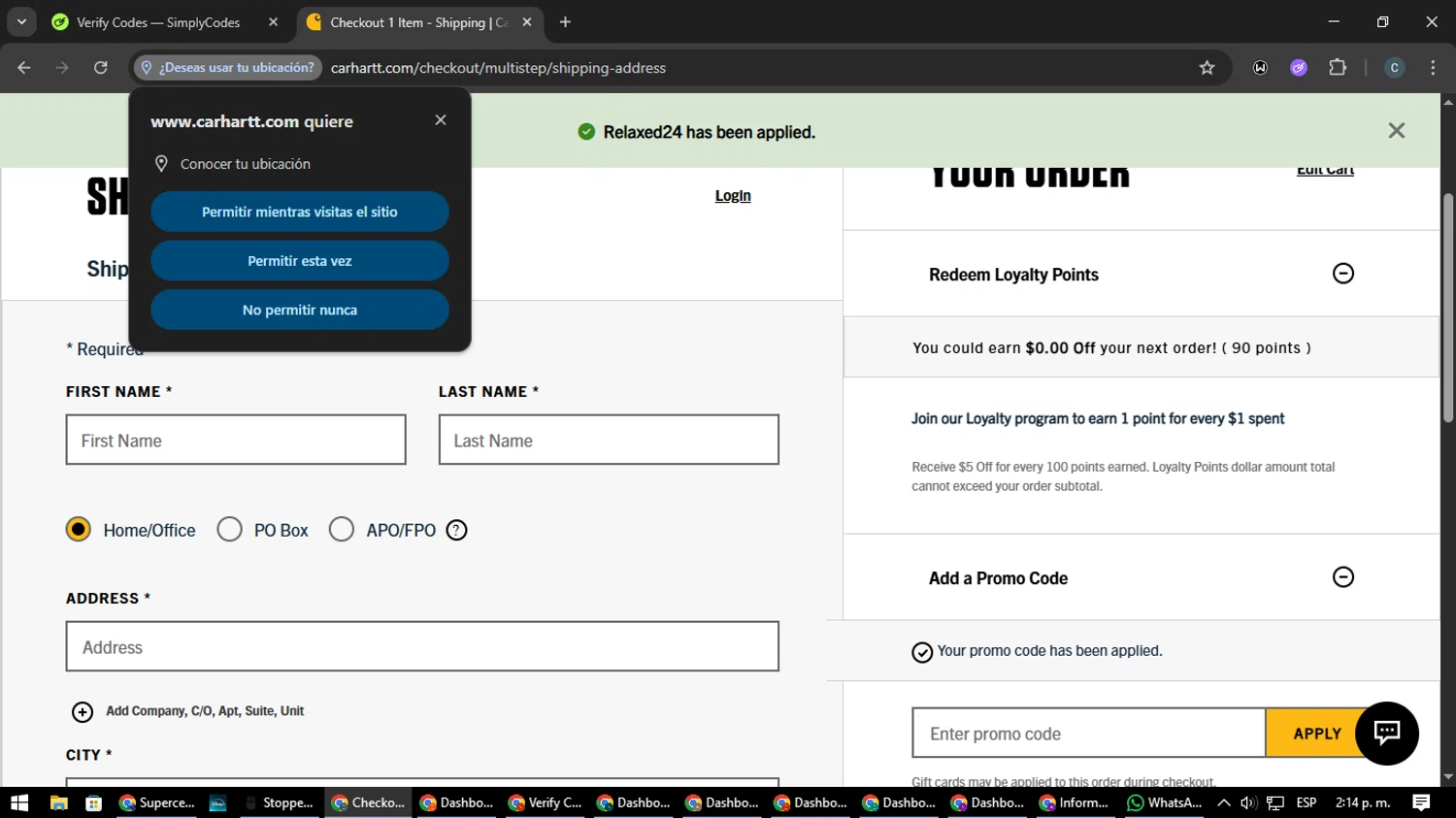Reload the Carhartt checkout page
Viewport: 1456px width, 818px height.
tap(101, 68)
